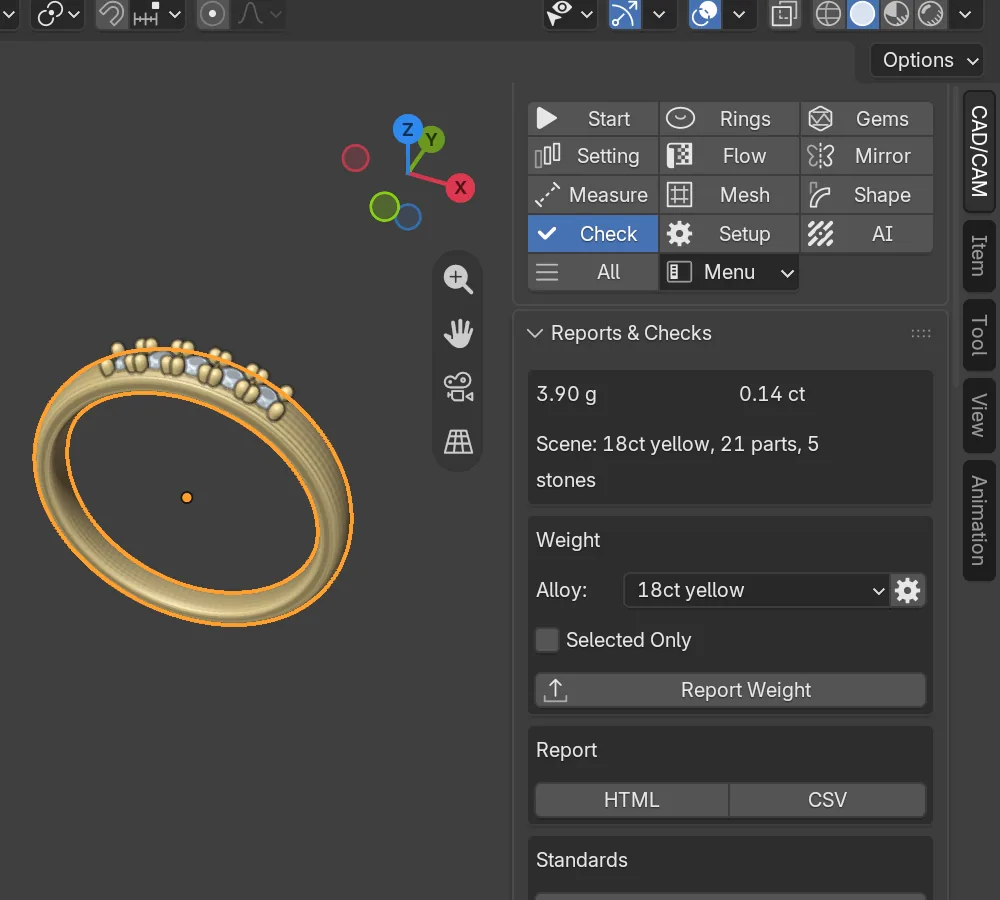1000x900 pixels.
Task: Click the X axis on gizmo
Action: pos(460,188)
